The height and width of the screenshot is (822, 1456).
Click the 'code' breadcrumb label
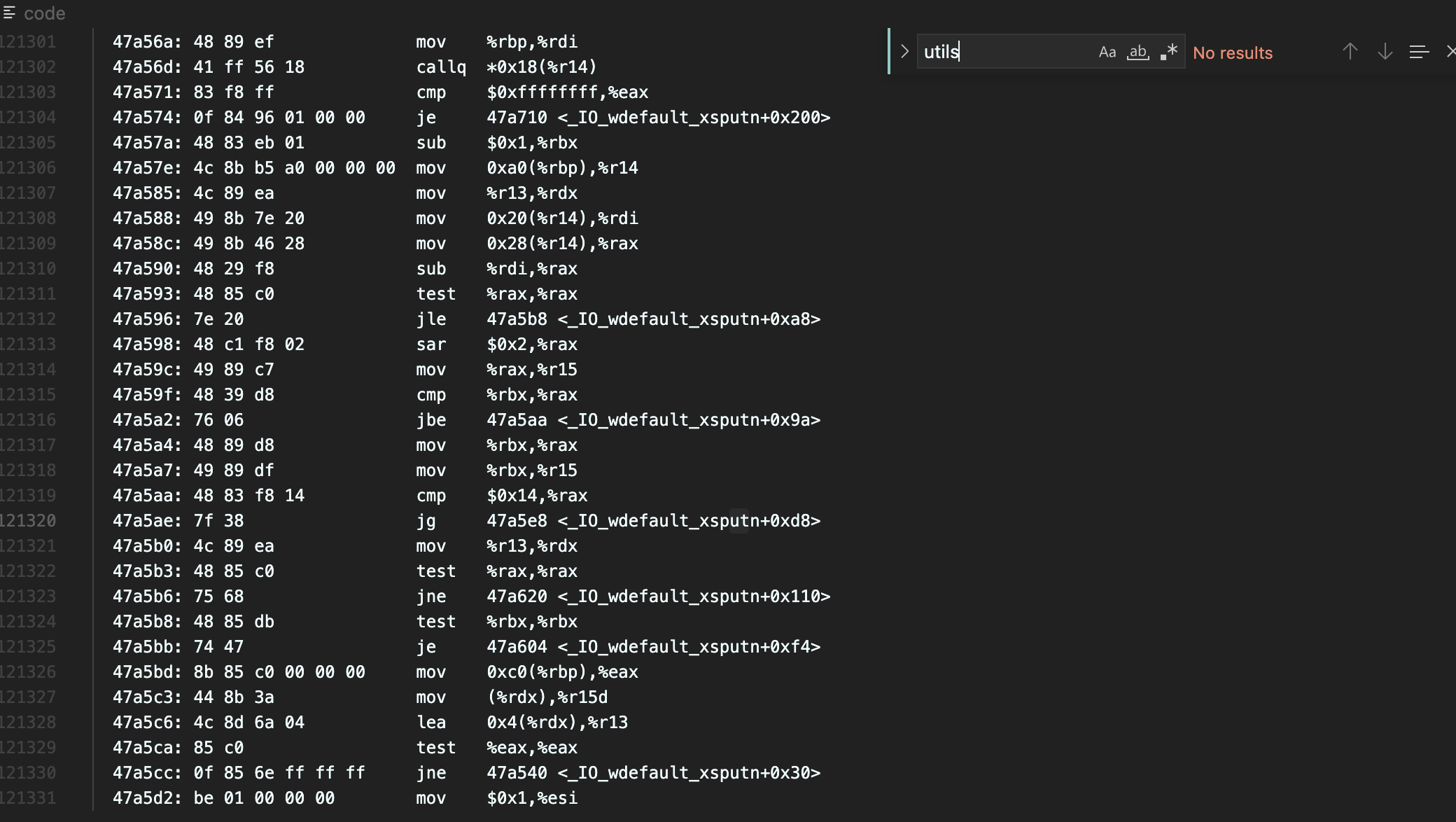(x=44, y=13)
